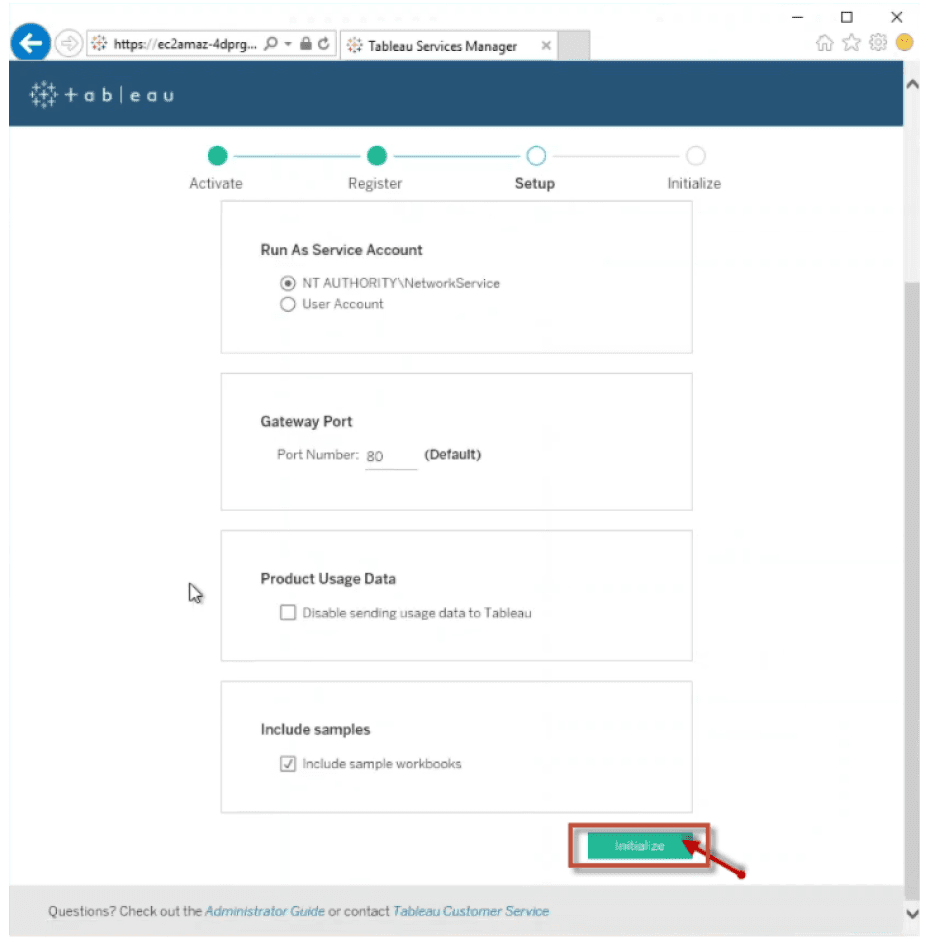Click the smiley feedback icon
This screenshot has width=926, height=950.
coord(904,42)
